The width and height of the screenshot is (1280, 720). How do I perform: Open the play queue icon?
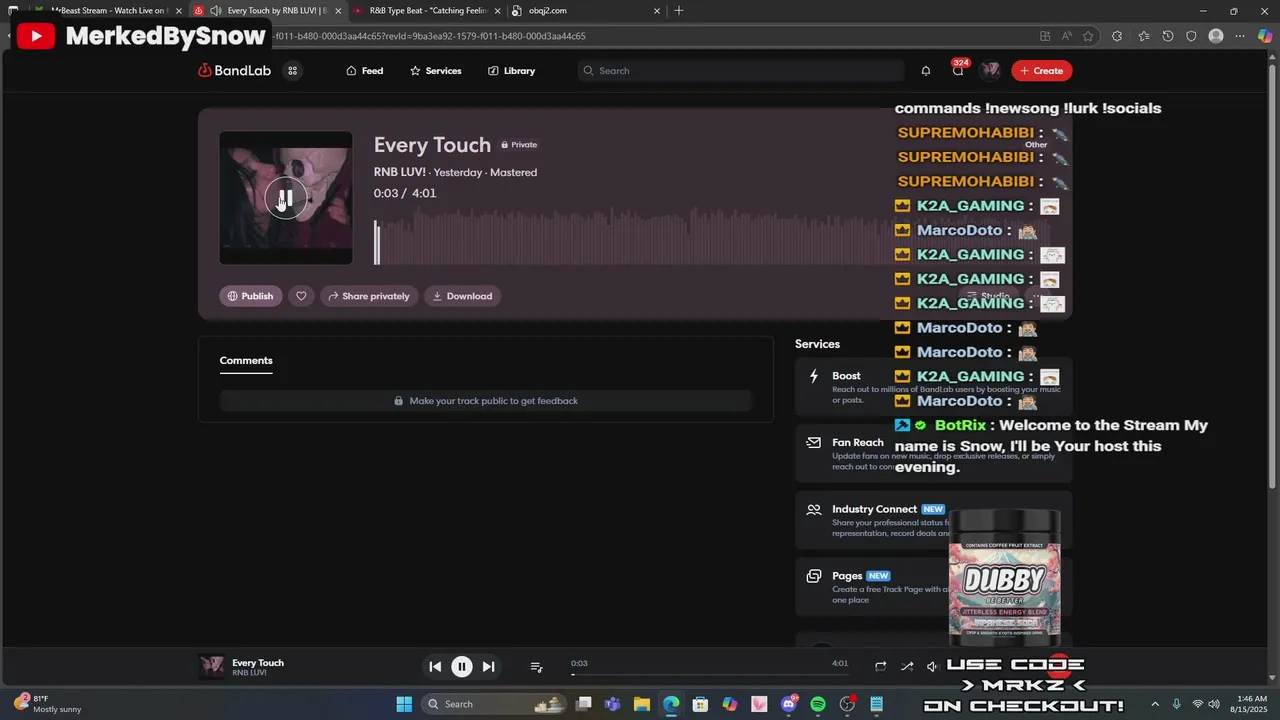(536, 667)
